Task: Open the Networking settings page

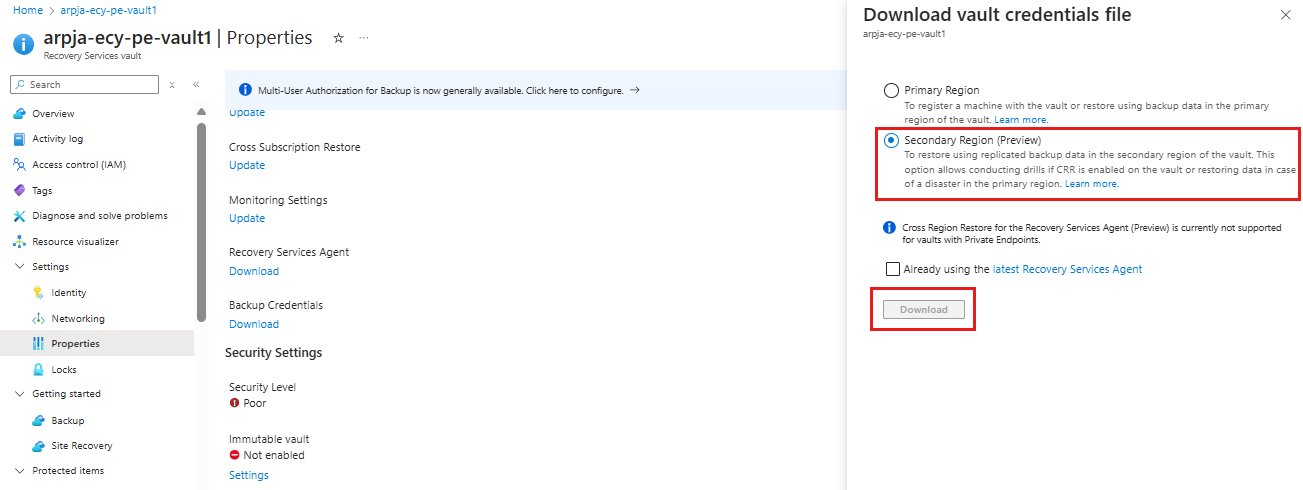Action: click(78, 319)
